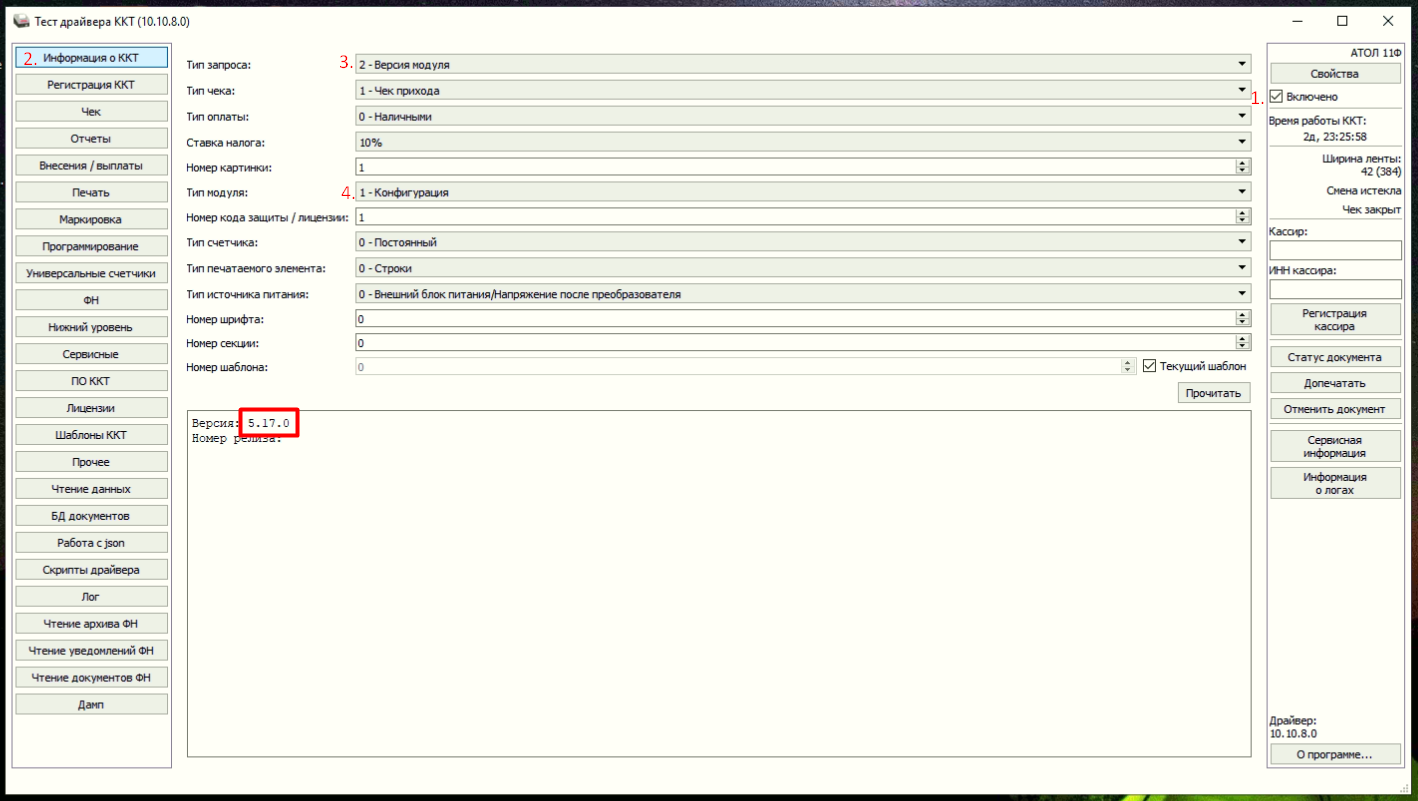The height and width of the screenshot is (801, 1418).
Task: Open the Тип чека dropdown
Action: pos(802,91)
